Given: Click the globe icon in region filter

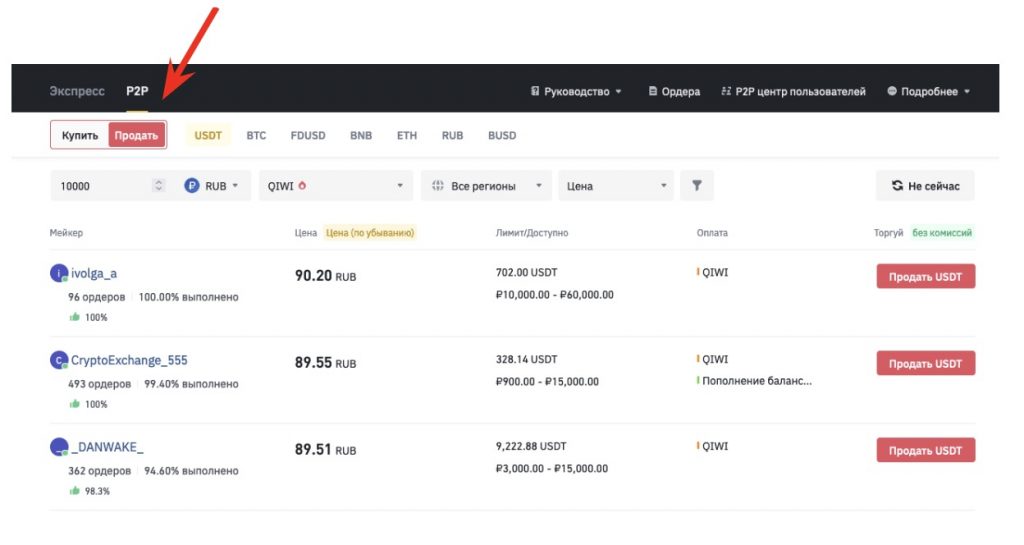Looking at the screenshot, I should point(438,185).
